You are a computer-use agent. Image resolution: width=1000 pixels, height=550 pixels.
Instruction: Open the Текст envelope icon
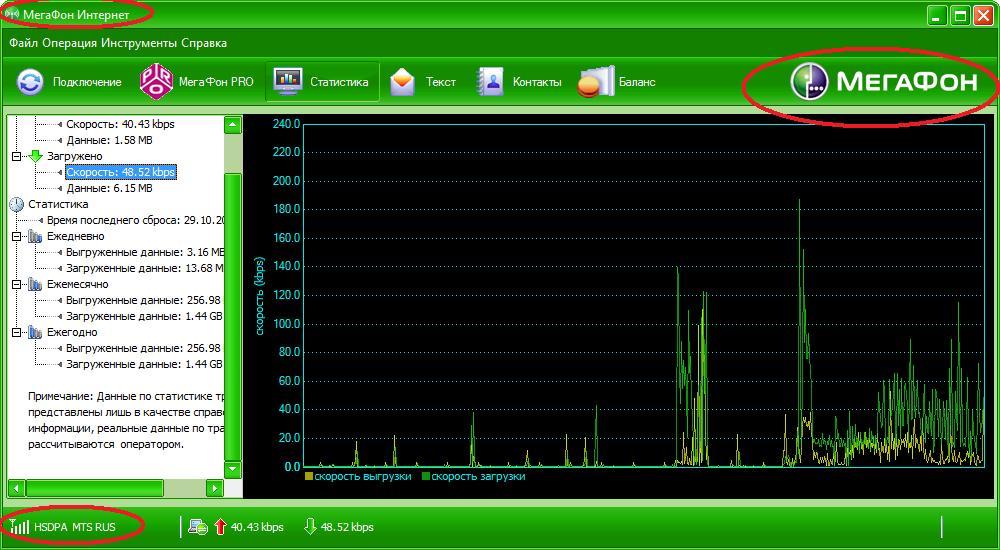[x=402, y=82]
